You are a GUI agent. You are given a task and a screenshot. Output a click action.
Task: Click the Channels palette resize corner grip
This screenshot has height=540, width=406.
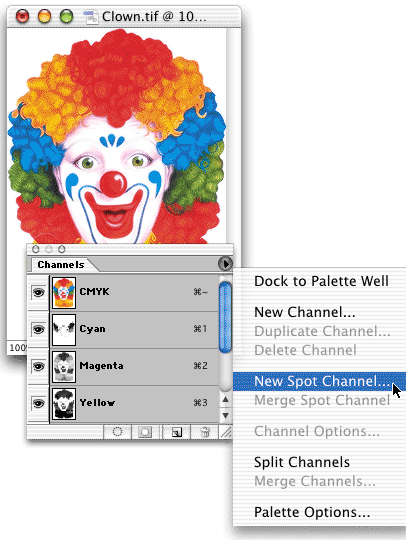pyautogui.click(x=226, y=432)
